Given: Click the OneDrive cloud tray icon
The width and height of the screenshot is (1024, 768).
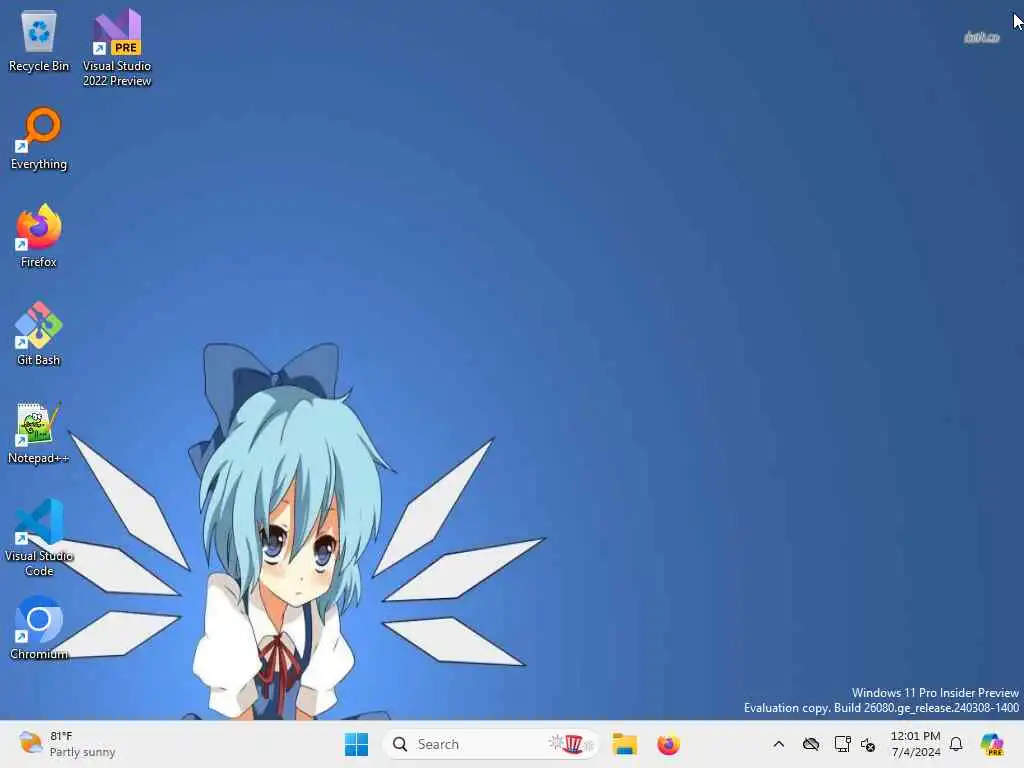Looking at the screenshot, I should tap(810, 744).
